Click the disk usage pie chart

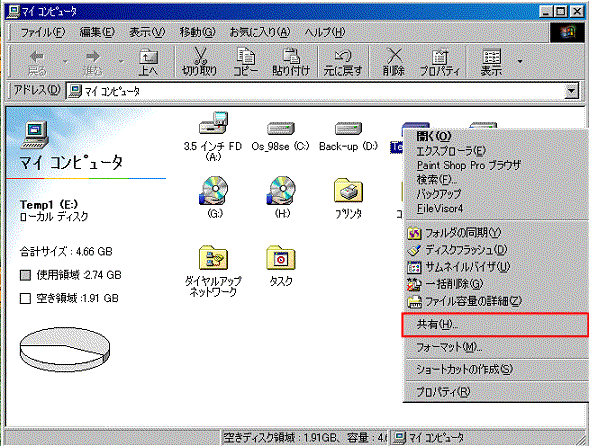65,349
